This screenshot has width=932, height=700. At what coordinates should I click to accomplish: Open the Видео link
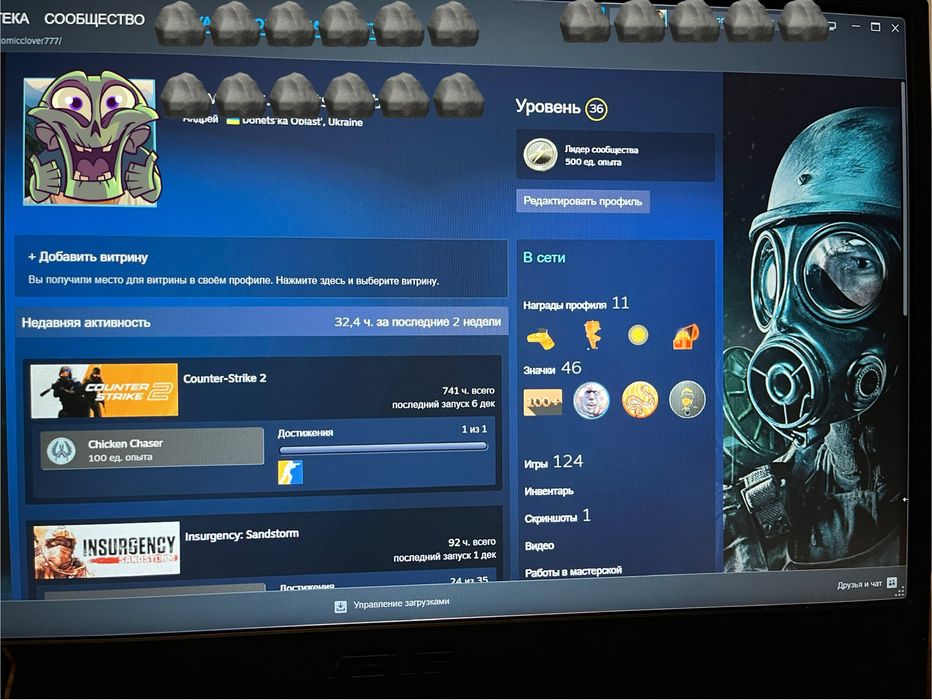pos(539,546)
